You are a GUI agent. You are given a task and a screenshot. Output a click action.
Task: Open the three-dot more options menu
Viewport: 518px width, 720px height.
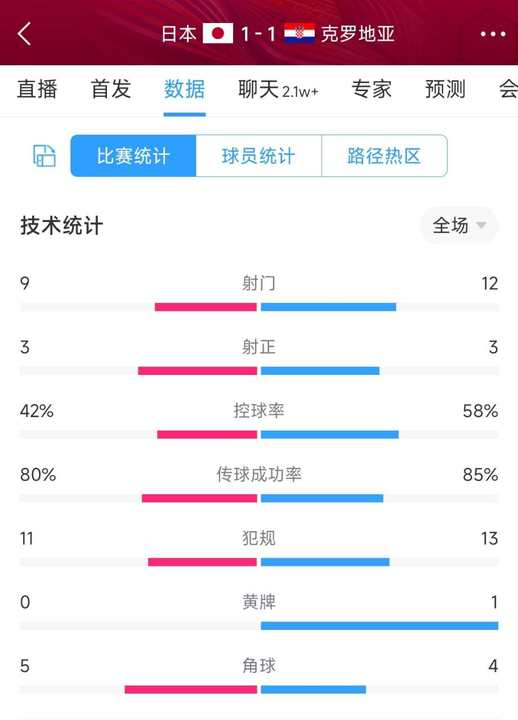pyautogui.click(x=493, y=34)
